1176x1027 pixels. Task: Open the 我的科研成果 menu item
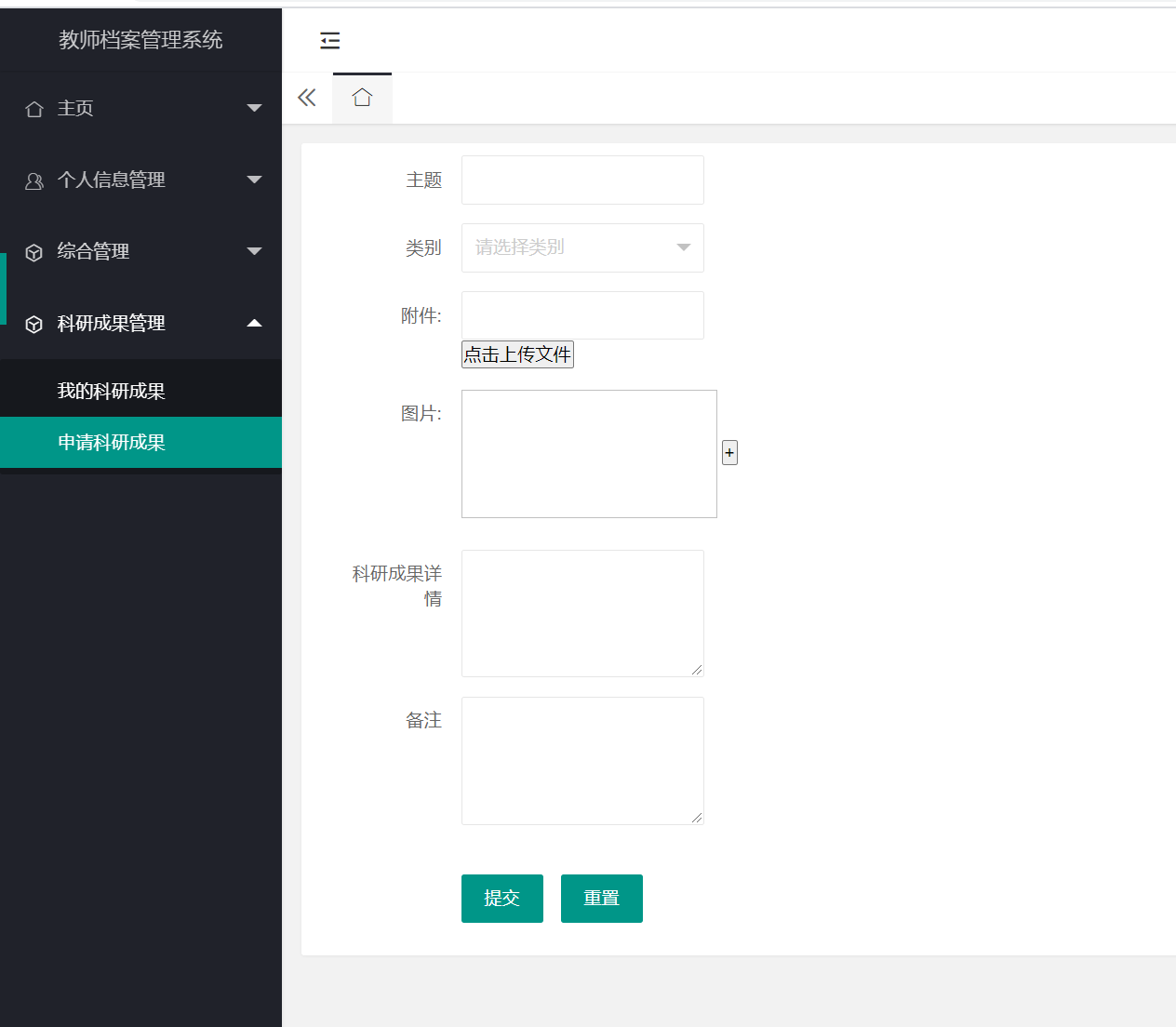(x=112, y=390)
